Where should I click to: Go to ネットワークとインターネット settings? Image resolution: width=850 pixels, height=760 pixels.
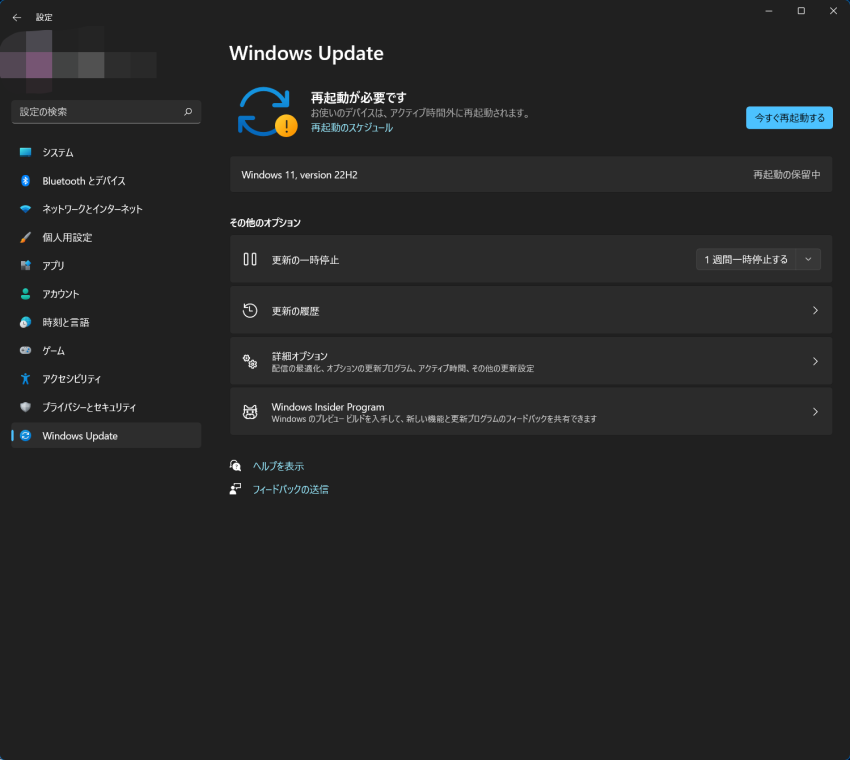click(106, 209)
